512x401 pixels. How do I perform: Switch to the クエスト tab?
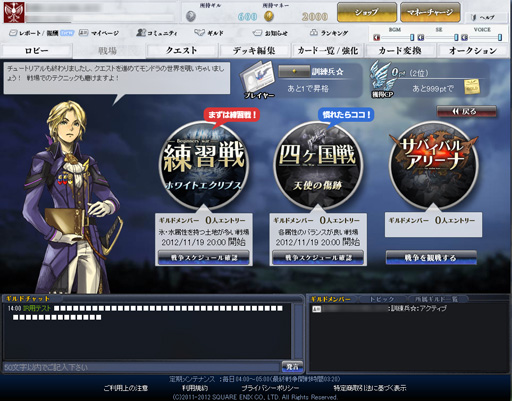[x=181, y=51]
